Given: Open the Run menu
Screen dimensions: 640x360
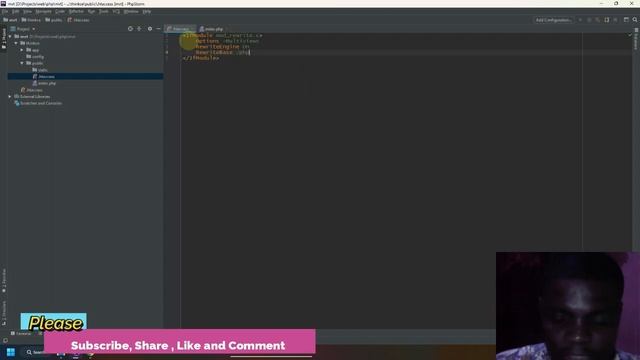Looking at the screenshot, I should (91, 11).
